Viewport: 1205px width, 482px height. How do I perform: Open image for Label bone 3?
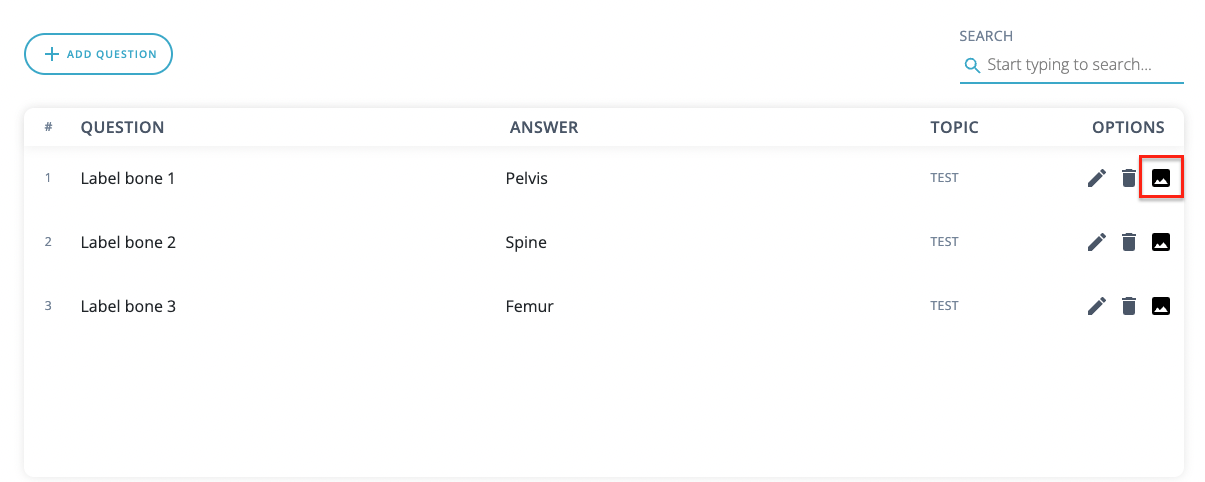(1161, 306)
